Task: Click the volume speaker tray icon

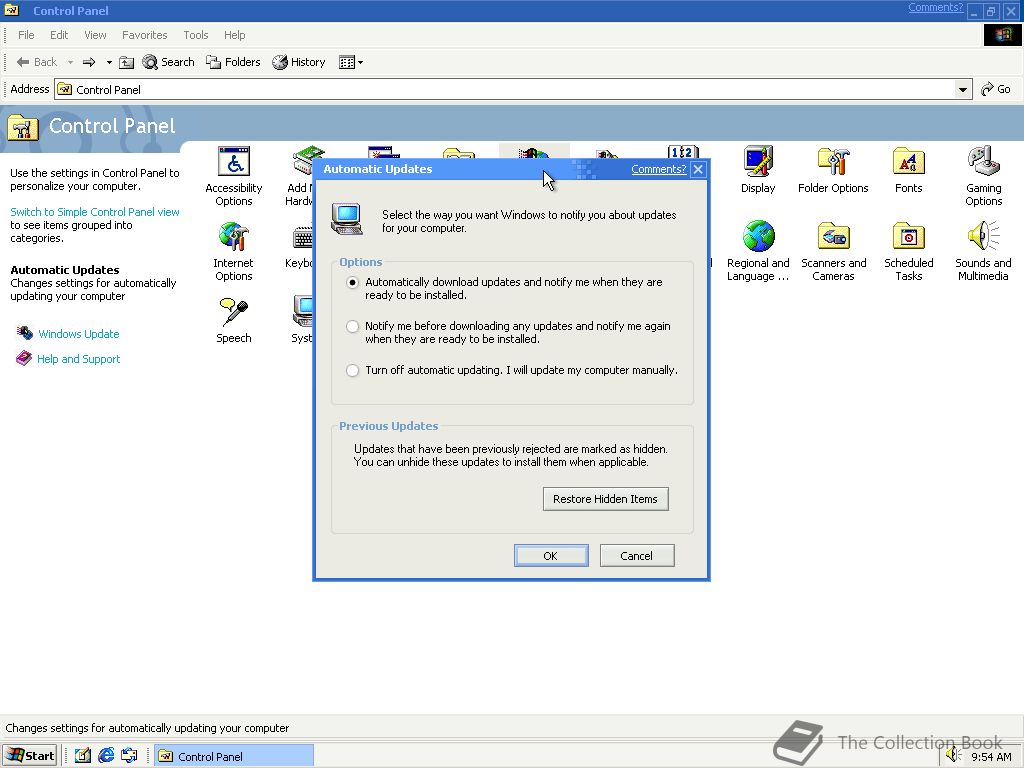Action: coord(953,756)
